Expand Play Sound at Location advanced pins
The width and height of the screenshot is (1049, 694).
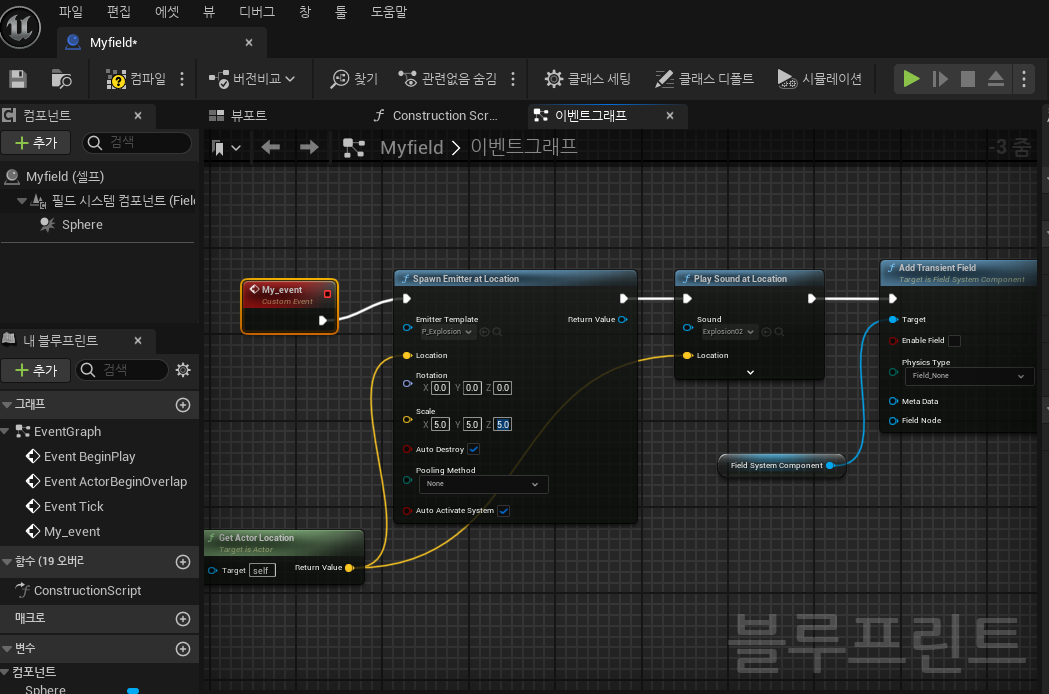(750, 372)
